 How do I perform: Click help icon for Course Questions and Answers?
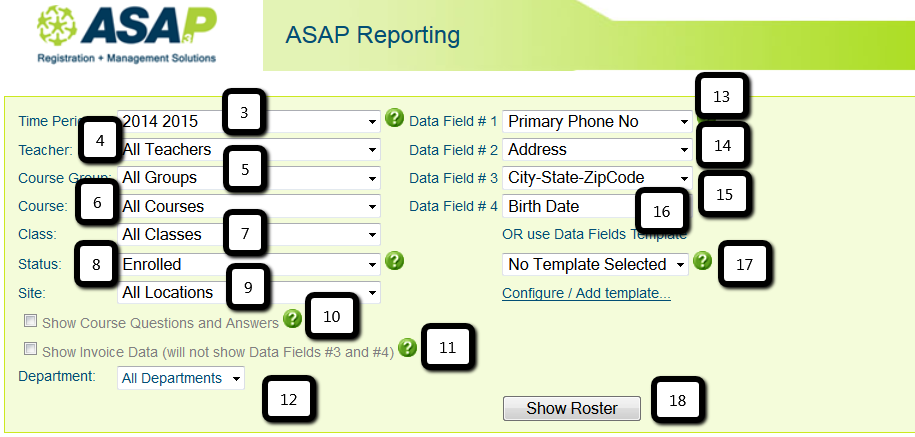(x=292, y=319)
